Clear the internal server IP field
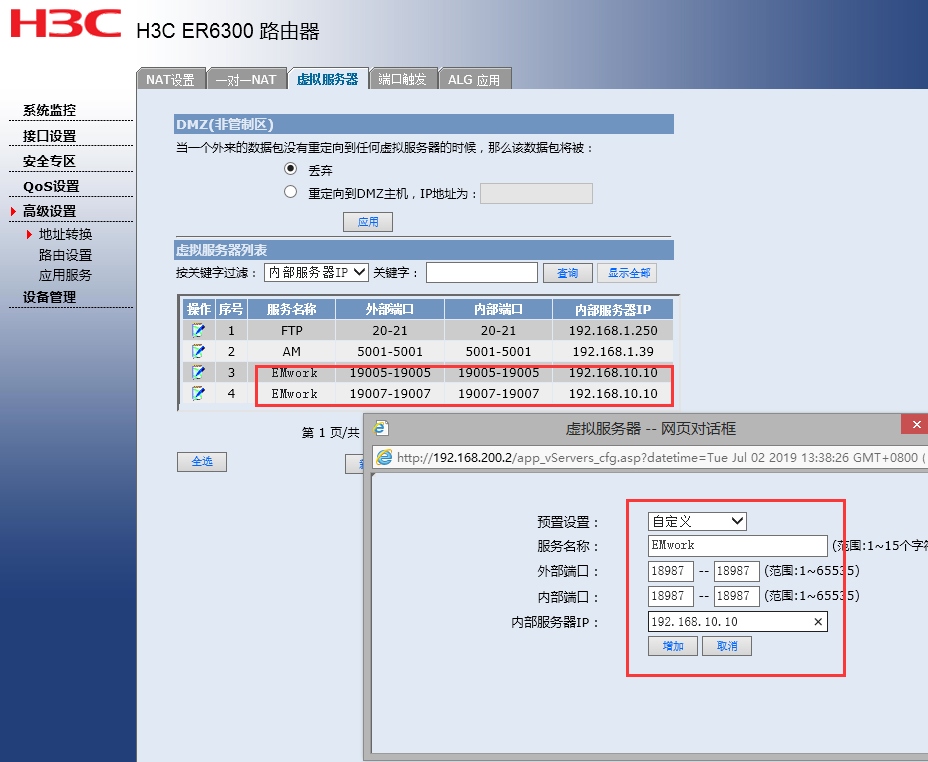The image size is (928, 762). pos(818,622)
